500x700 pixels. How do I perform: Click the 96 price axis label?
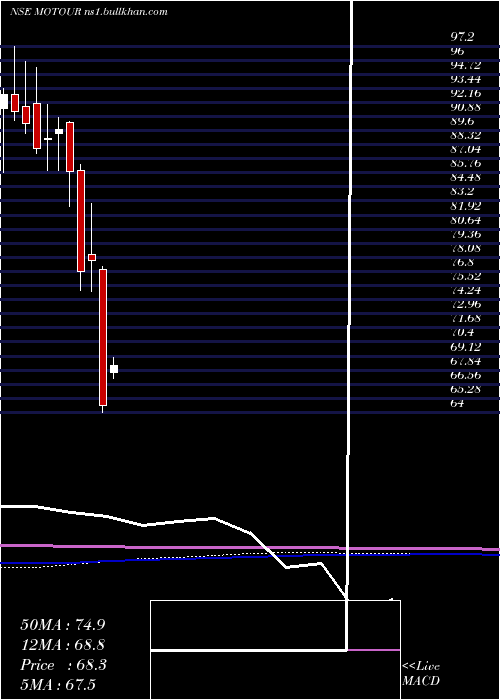pos(458,51)
